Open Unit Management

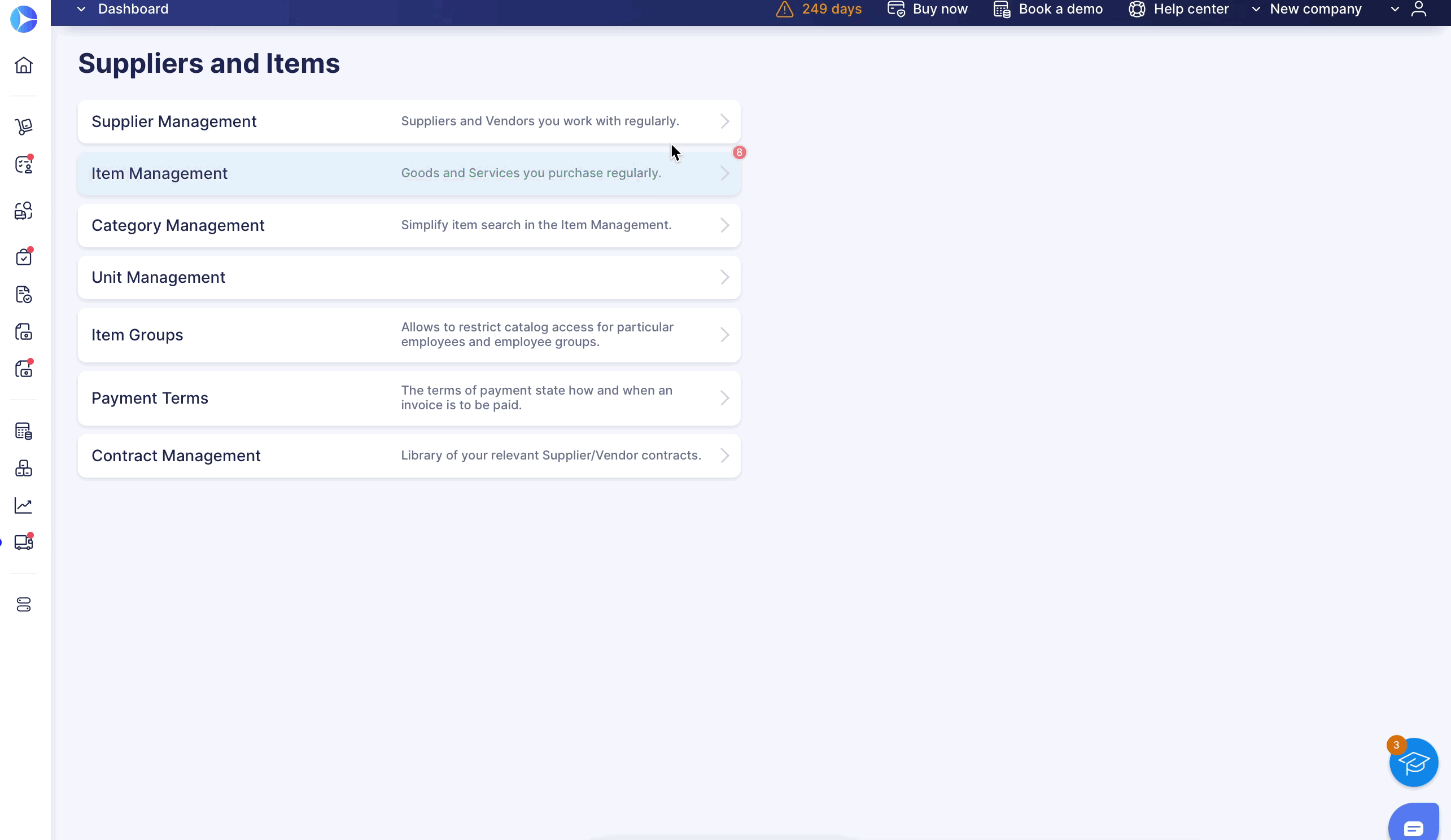click(409, 277)
